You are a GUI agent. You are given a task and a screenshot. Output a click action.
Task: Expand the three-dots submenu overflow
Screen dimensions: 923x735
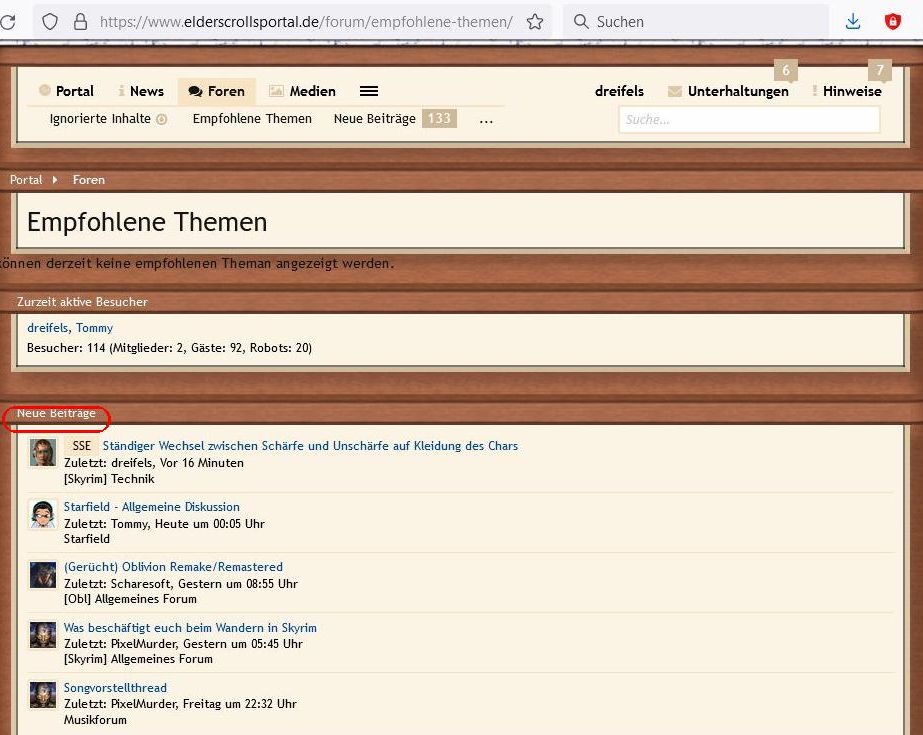(x=486, y=119)
